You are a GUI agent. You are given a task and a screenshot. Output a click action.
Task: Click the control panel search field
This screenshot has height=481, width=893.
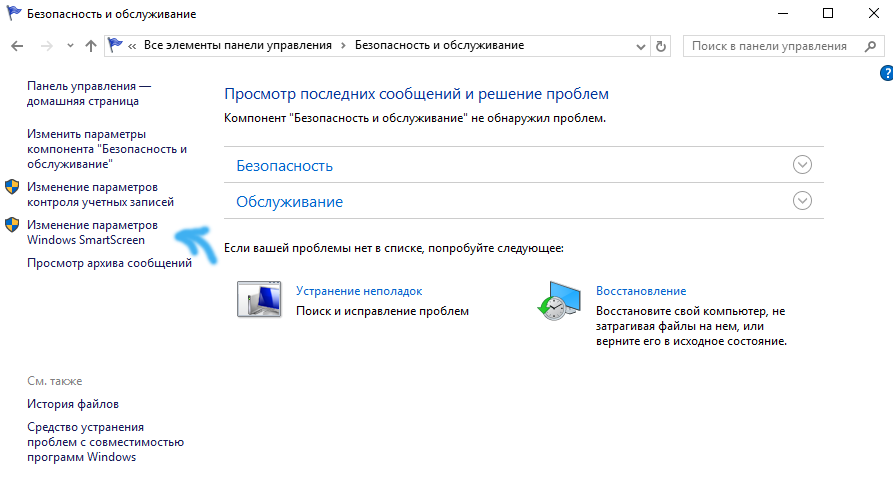tap(783, 46)
